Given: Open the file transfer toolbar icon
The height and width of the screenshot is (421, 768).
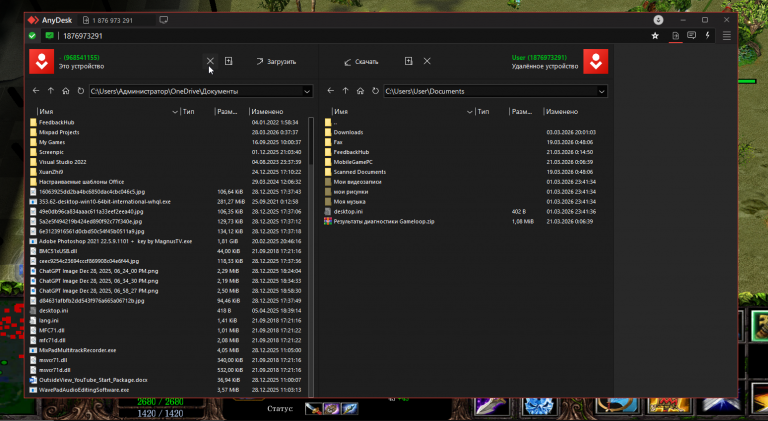Looking at the screenshot, I should coord(675,36).
